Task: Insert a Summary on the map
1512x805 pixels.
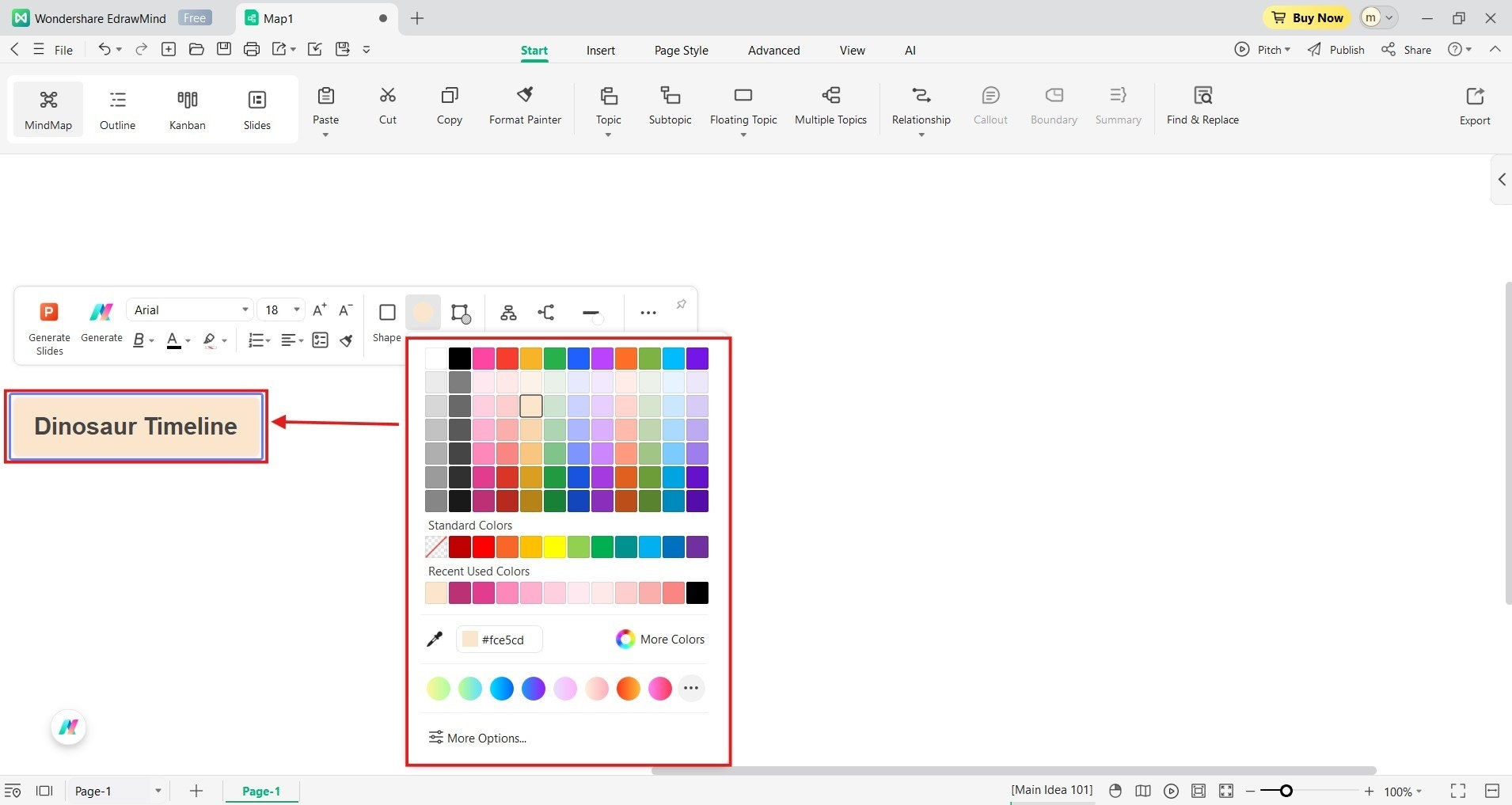Action: tap(1118, 107)
